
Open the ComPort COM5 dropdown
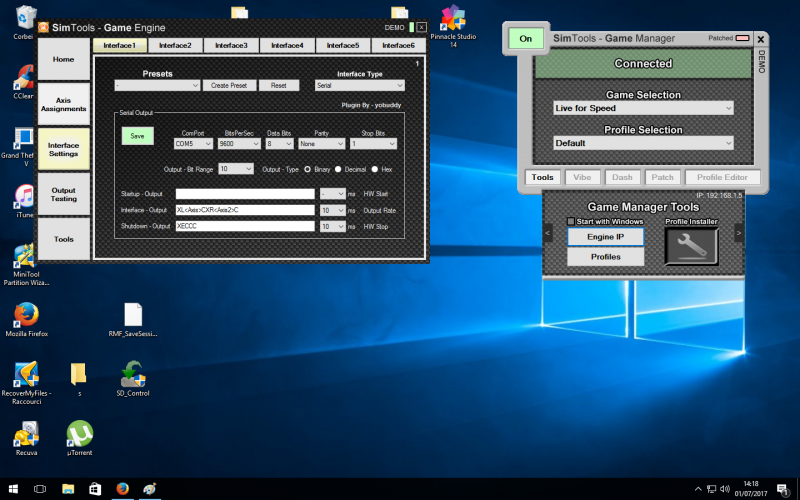(193, 144)
